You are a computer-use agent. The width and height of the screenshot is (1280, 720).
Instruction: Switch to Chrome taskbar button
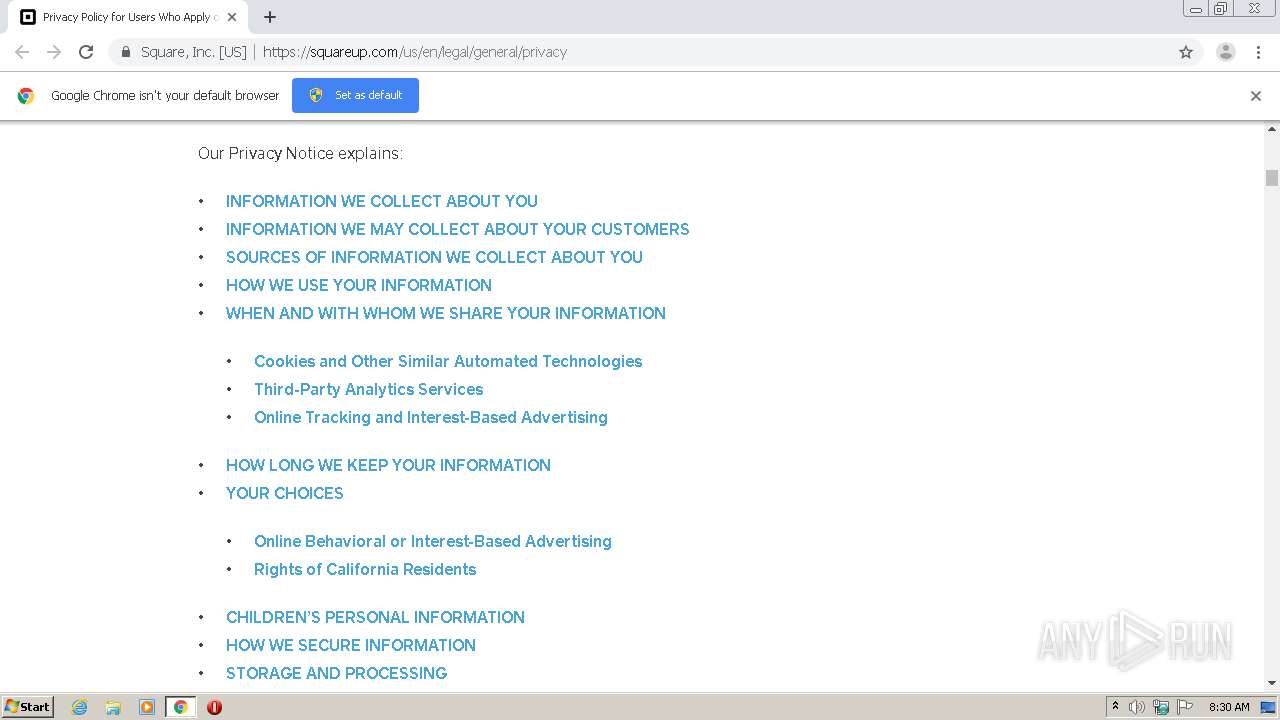(180, 707)
